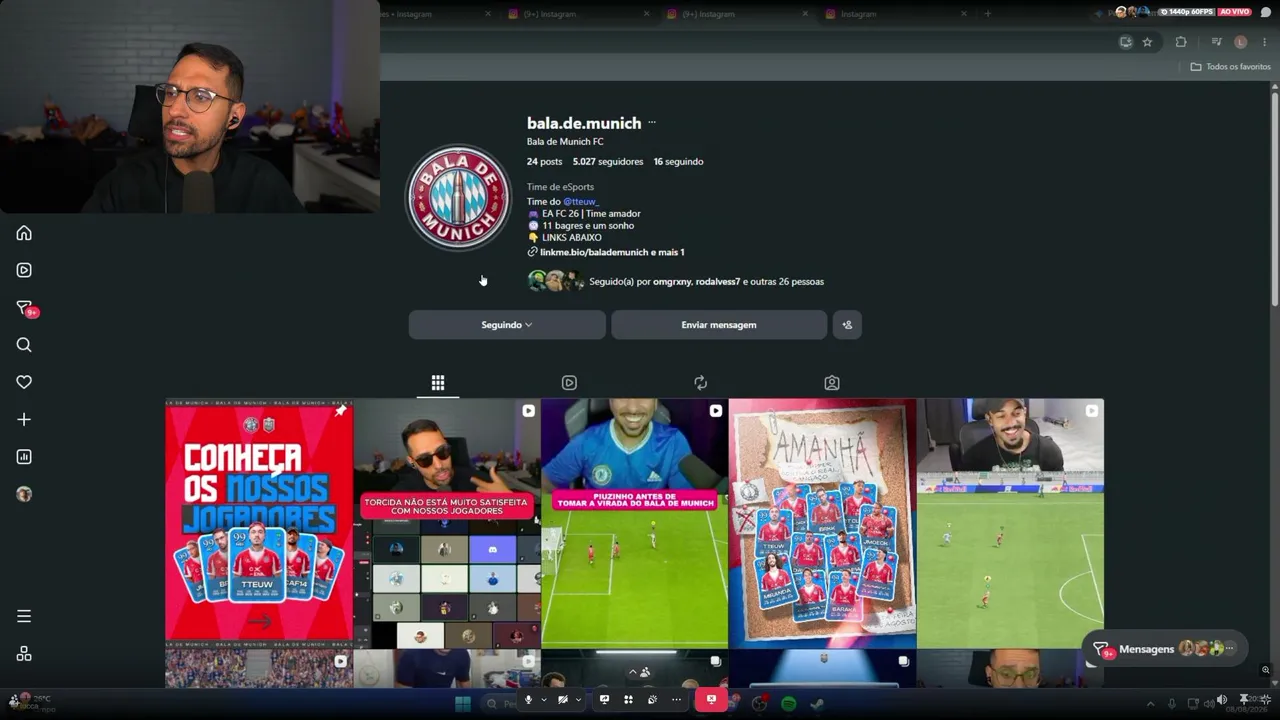Viewport: 1280px width, 720px height.
Task: Click the Enviar mensagem button
Action: (x=719, y=325)
